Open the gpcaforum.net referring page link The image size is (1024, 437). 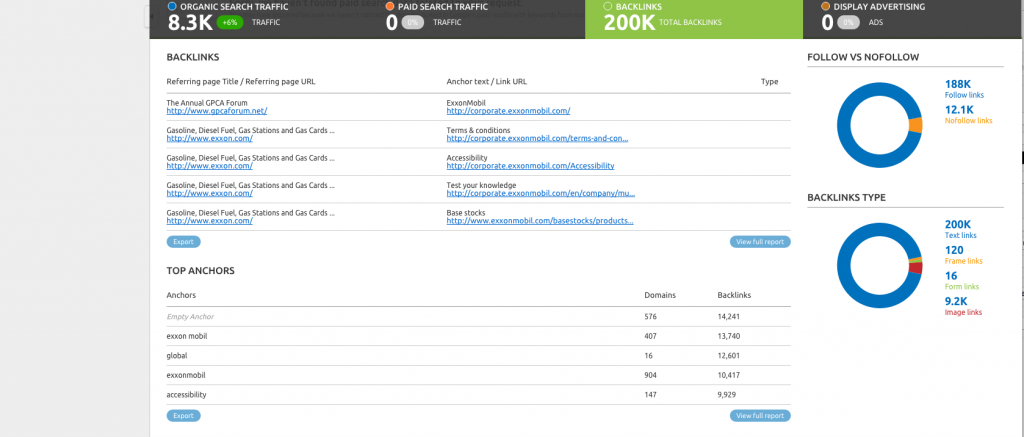tap(217, 111)
